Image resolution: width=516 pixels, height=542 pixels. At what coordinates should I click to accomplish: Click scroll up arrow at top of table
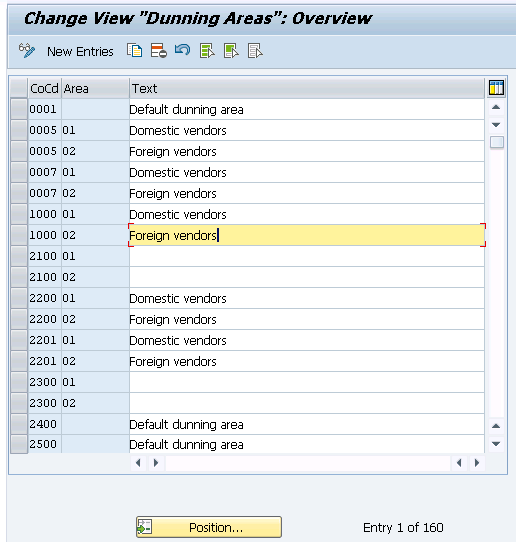pyautogui.click(x=496, y=107)
